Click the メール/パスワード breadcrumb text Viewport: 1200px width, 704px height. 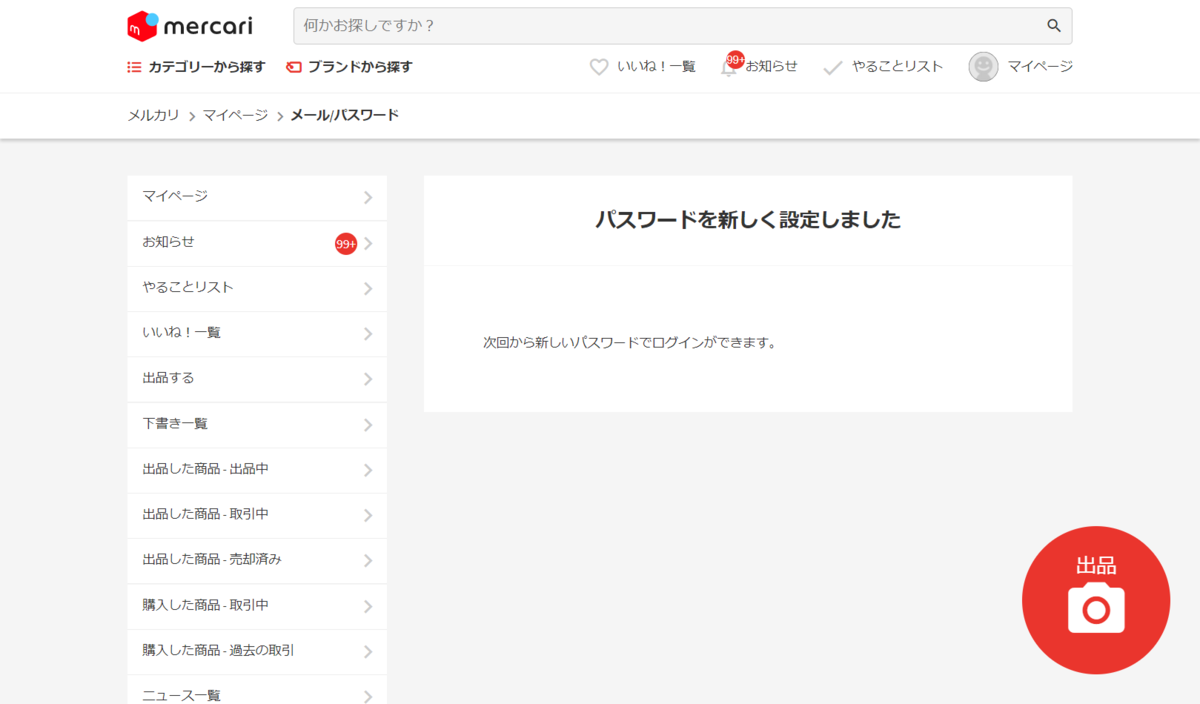[x=344, y=115]
